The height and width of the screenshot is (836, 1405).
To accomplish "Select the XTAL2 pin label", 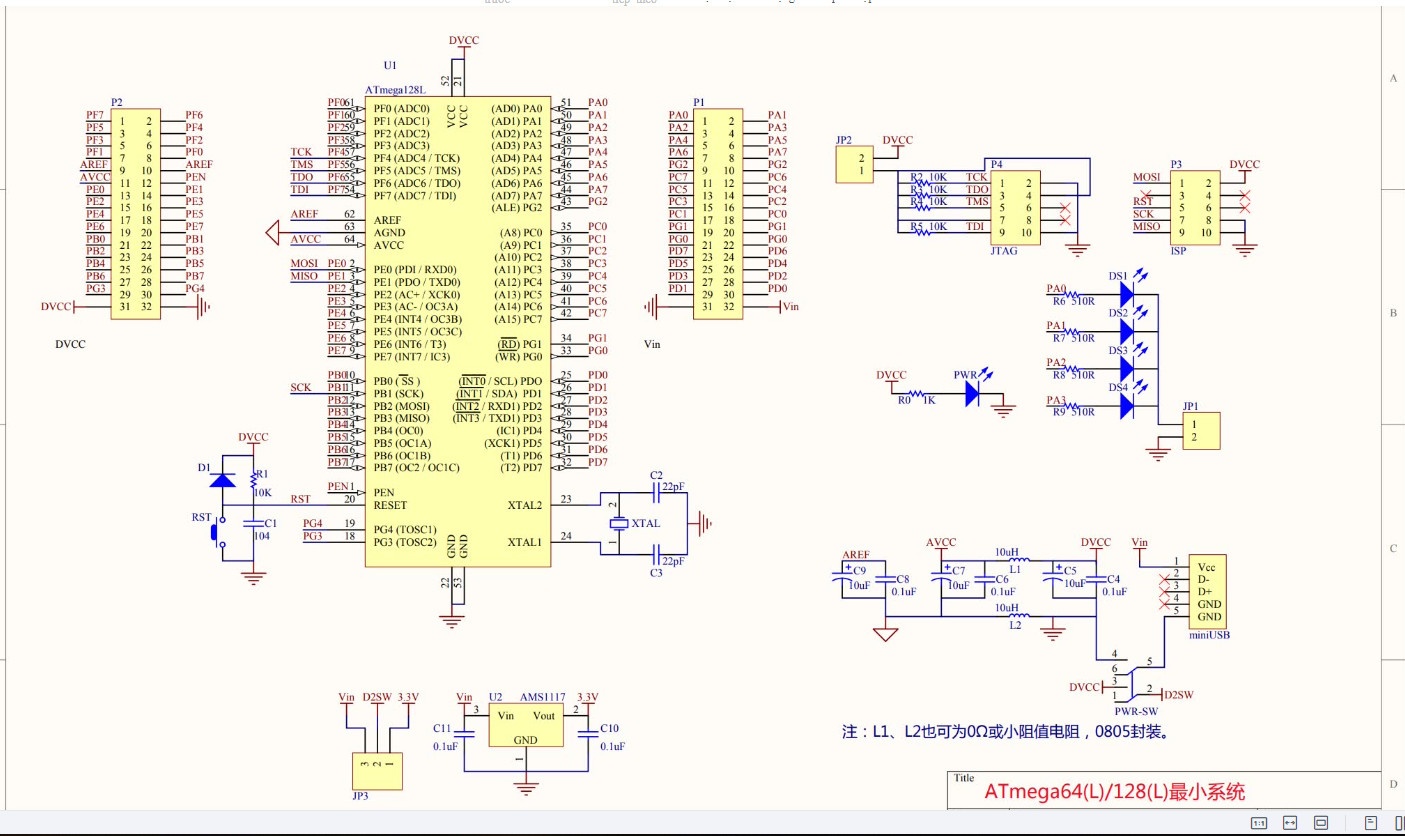I will (524, 506).
